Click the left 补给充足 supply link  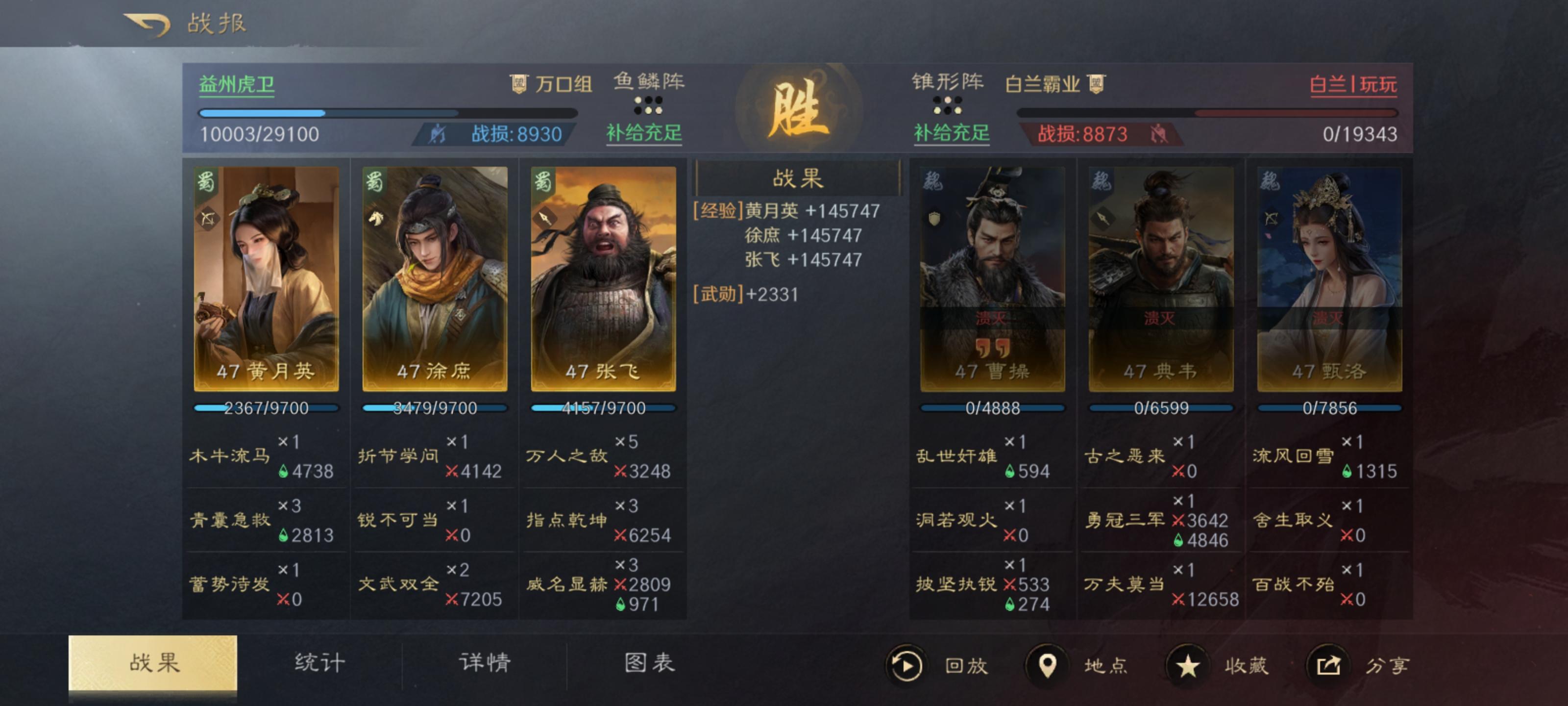click(x=644, y=133)
